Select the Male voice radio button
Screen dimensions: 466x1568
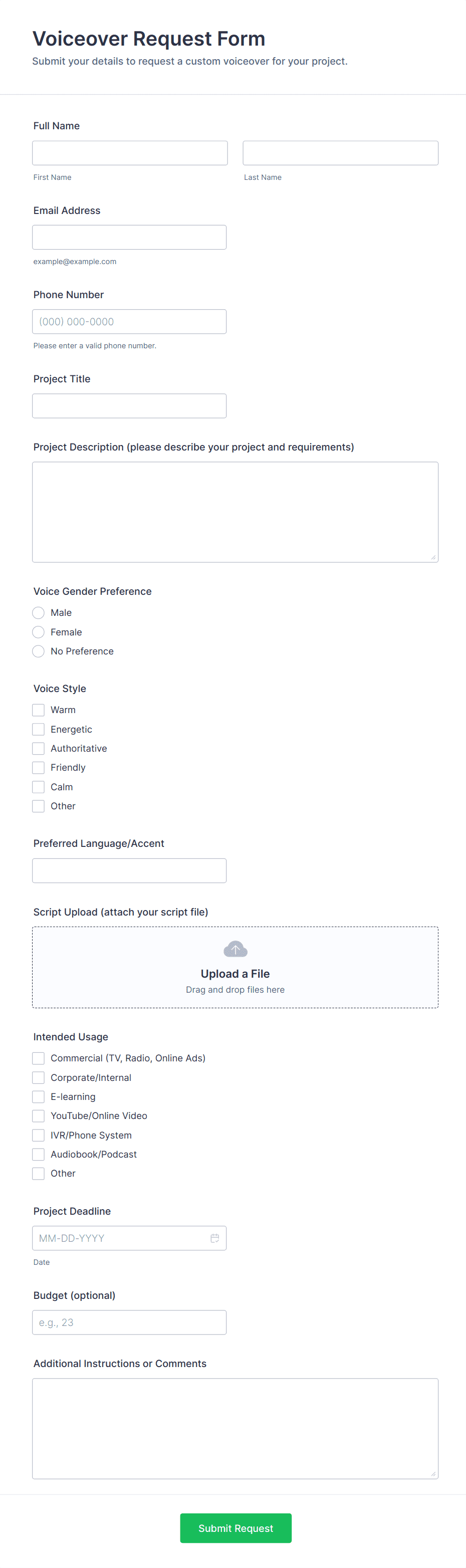click(38, 613)
